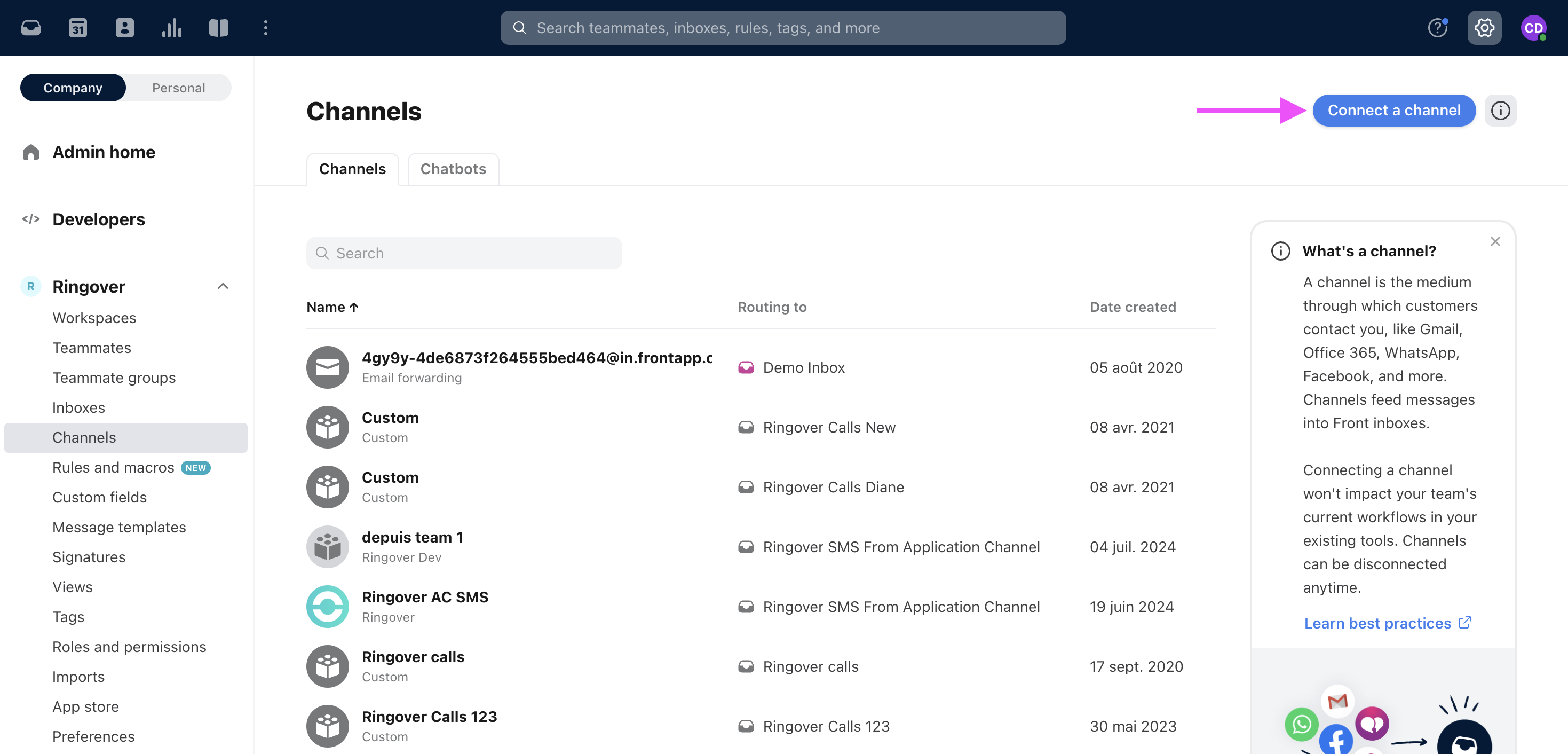
Task: Open Rules and macros in the sidebar
Action: point(113,467)
